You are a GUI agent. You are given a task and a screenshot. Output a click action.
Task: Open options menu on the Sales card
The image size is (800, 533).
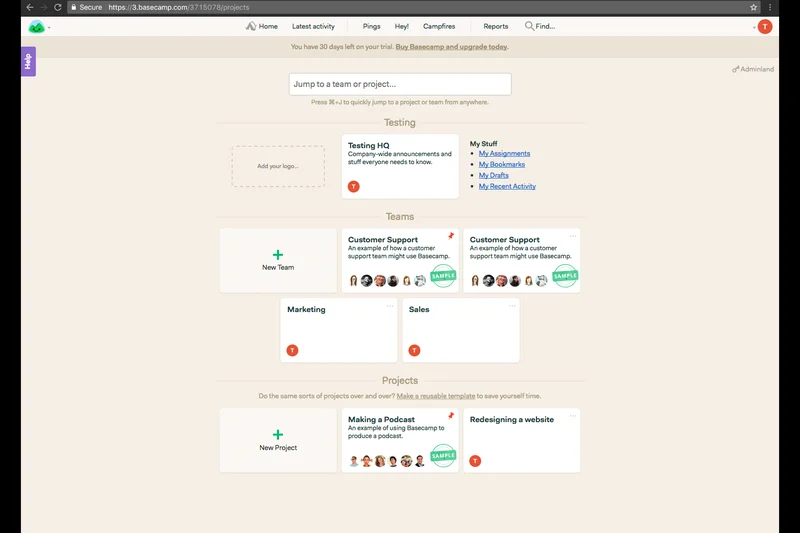(x=512, y=306)
